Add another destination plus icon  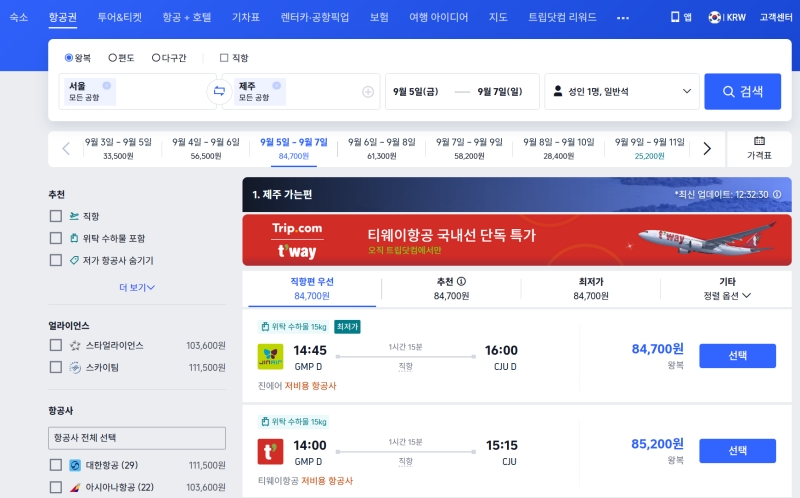(x=368, y=92)
